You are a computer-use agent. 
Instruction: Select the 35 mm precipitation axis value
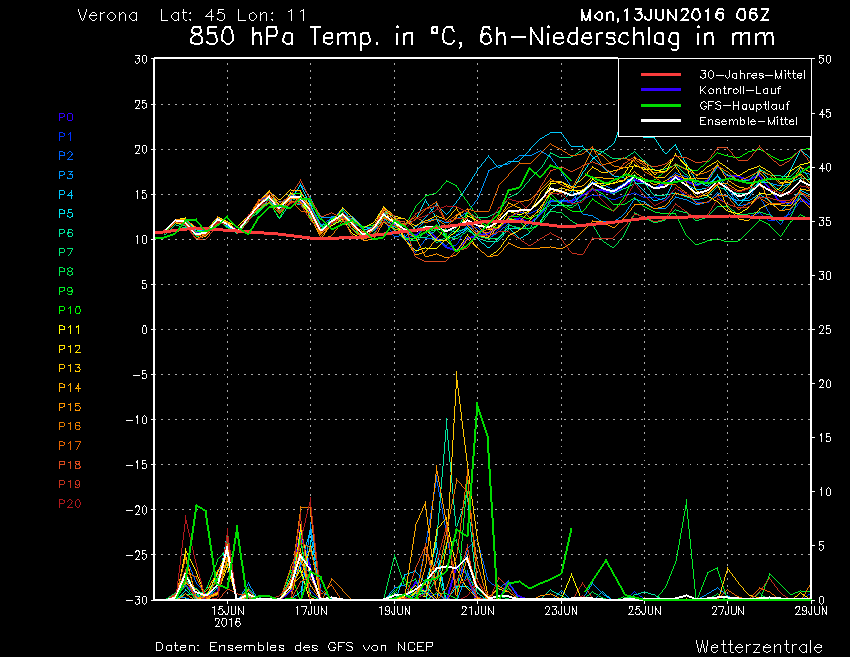825,222
